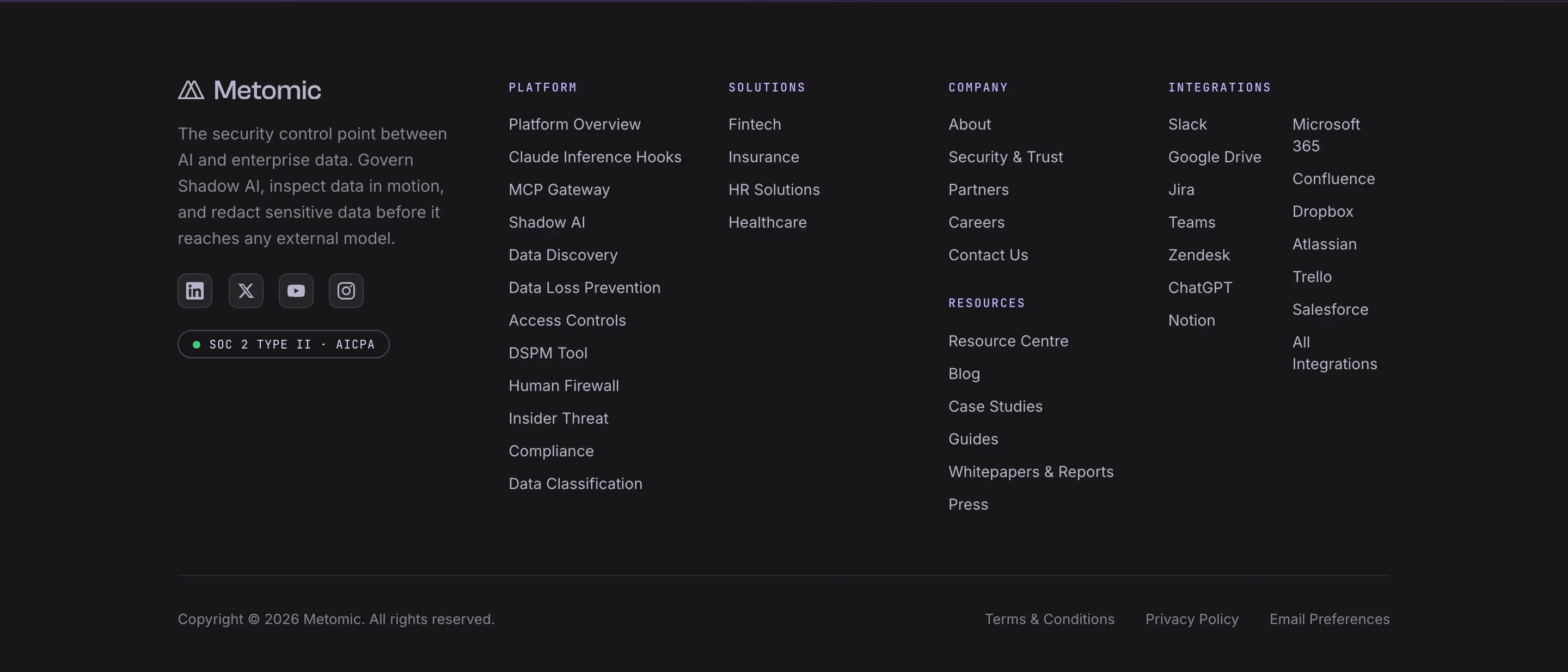1568x672 pixels.
Task: Go to Google Drive integration
Action: pyautogui.click(x=1215, y=157)
